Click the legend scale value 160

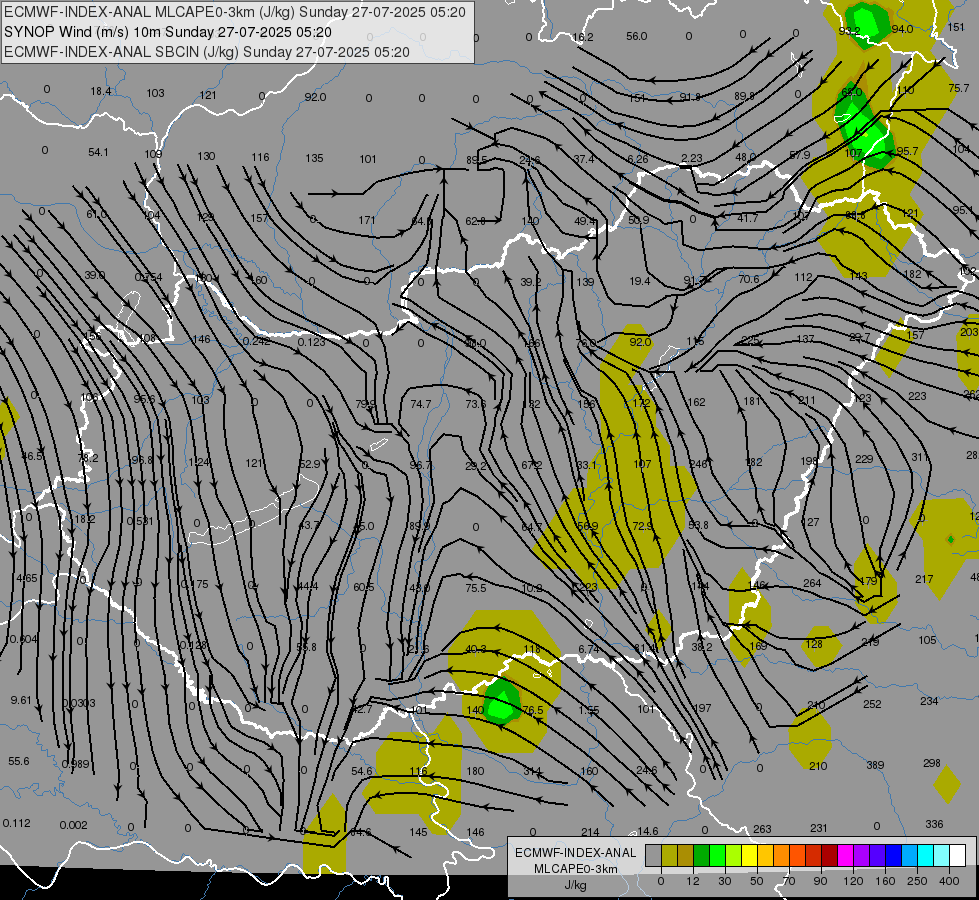pyautogui.click(x=885, y=881)
